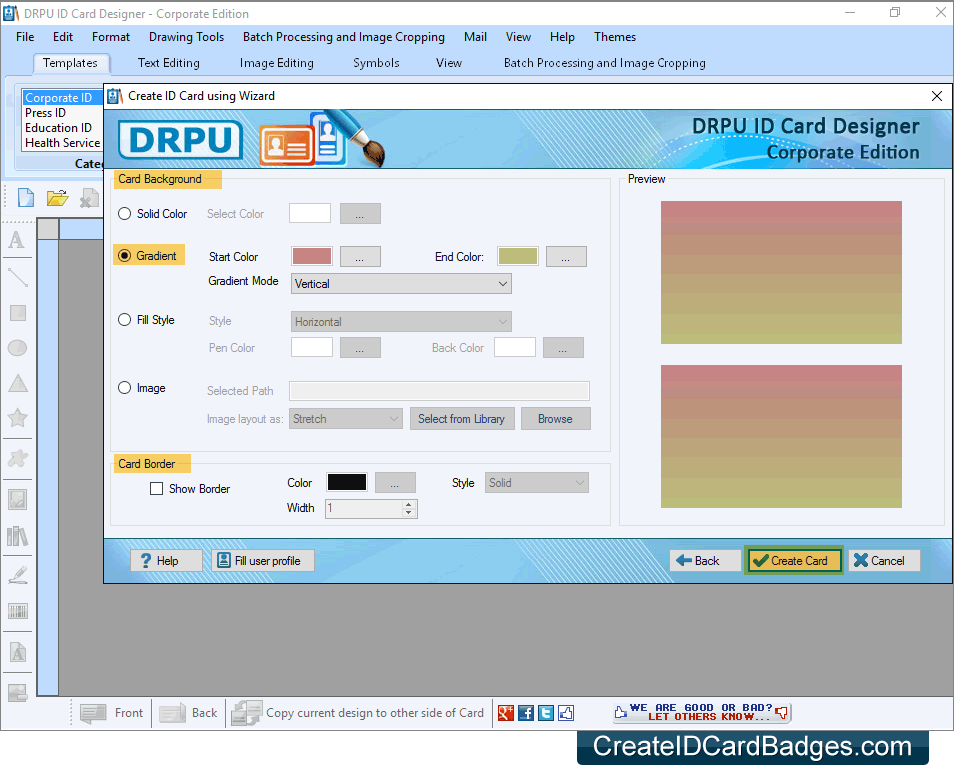The width and height of the screenshot is (954, 765).
Task: Select Press ID in the category list
Action: point(45,113)
